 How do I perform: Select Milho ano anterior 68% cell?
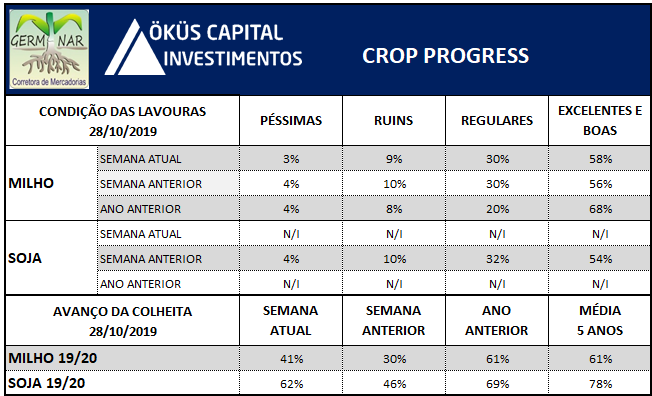pos(600,208)
